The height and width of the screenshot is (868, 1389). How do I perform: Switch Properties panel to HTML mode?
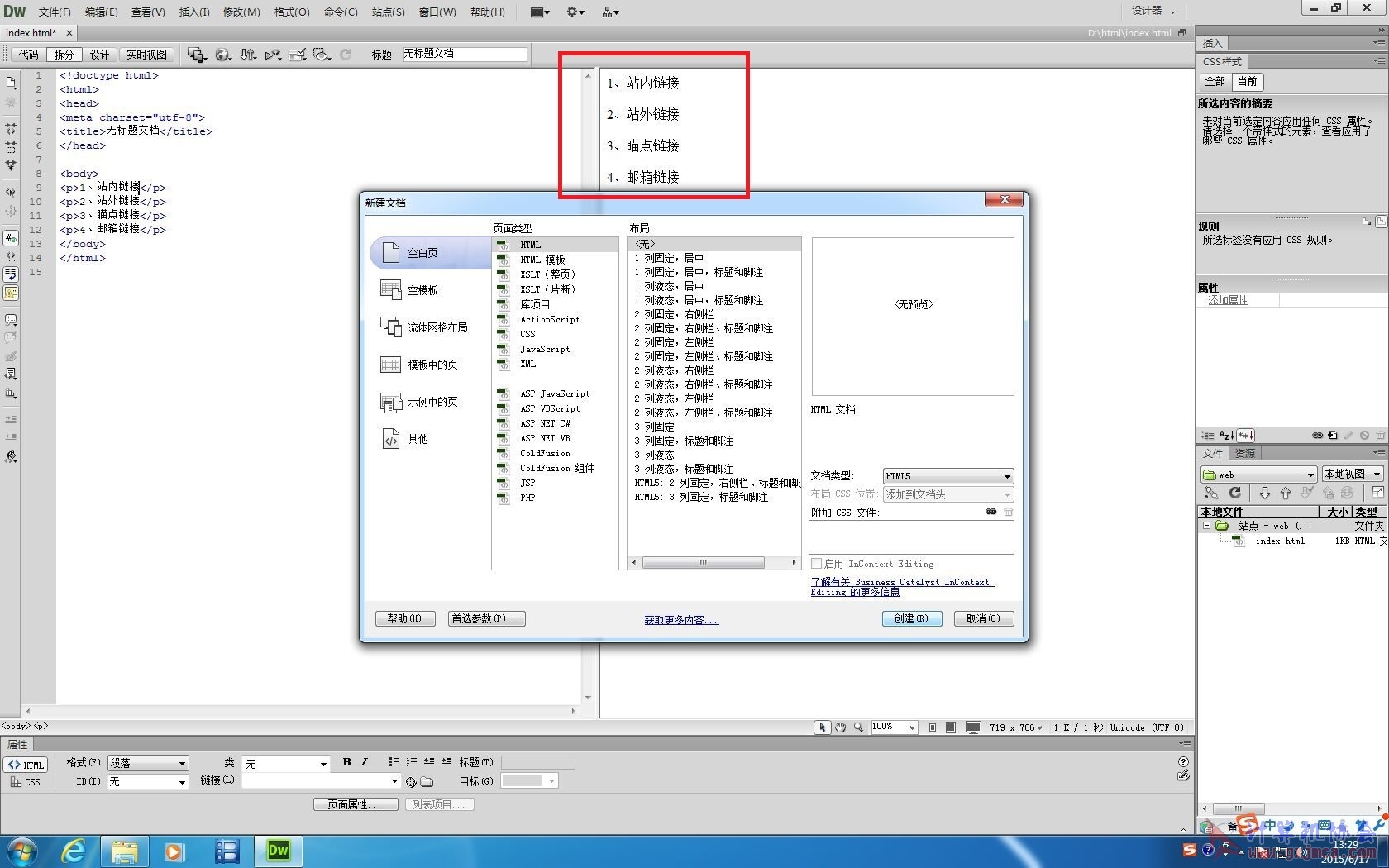pos(26,765)
